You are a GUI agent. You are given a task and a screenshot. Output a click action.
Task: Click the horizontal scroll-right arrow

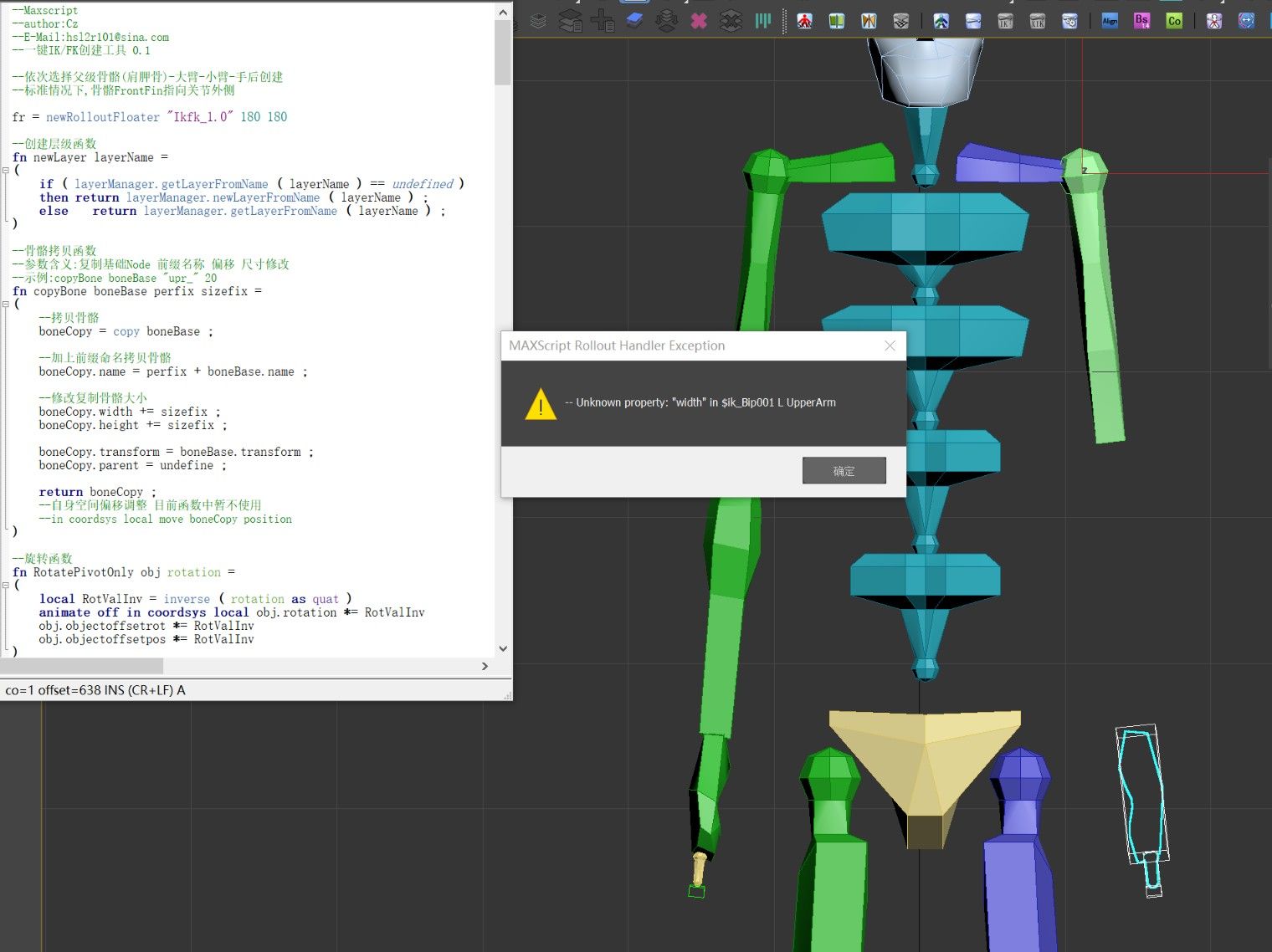(485, 666)
